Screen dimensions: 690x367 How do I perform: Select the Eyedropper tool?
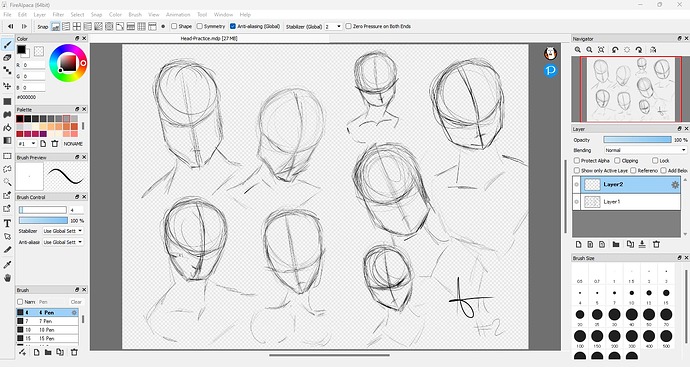click(x=7, y=264)
